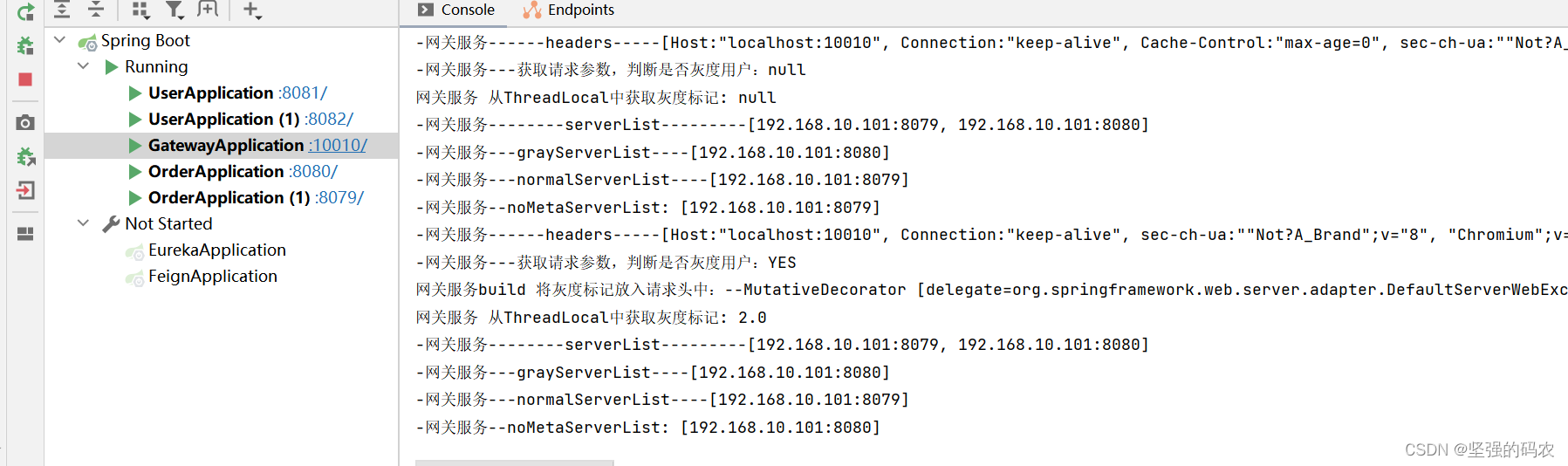
Task: Open the Filter funnel icon
Action: (x=175, y=10)
